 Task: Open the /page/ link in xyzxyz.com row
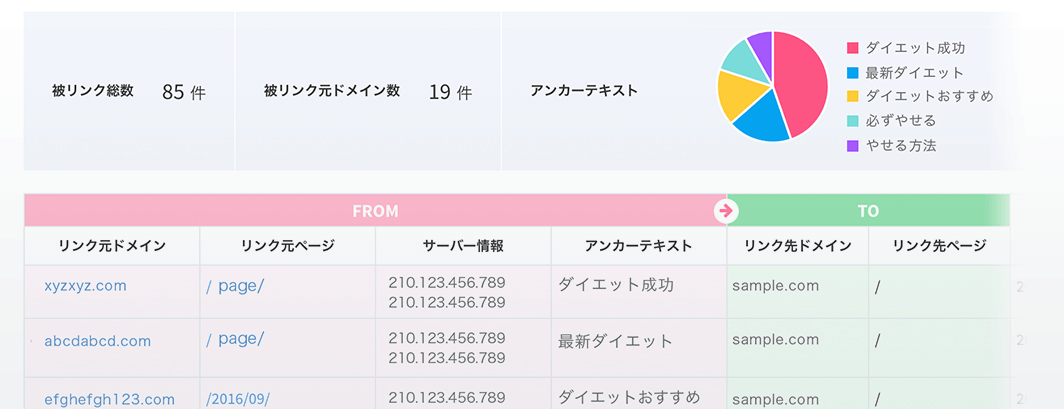pyautogui.click(x=235, y=286)
